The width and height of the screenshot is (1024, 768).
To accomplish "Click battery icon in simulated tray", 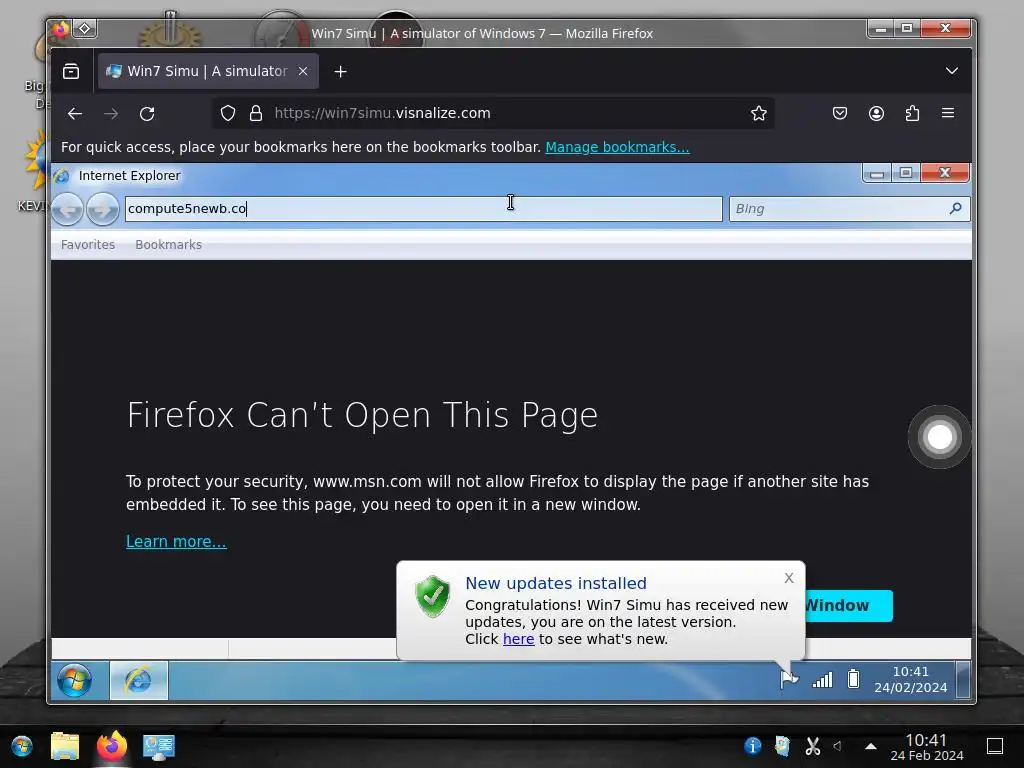I will (853, 679).
